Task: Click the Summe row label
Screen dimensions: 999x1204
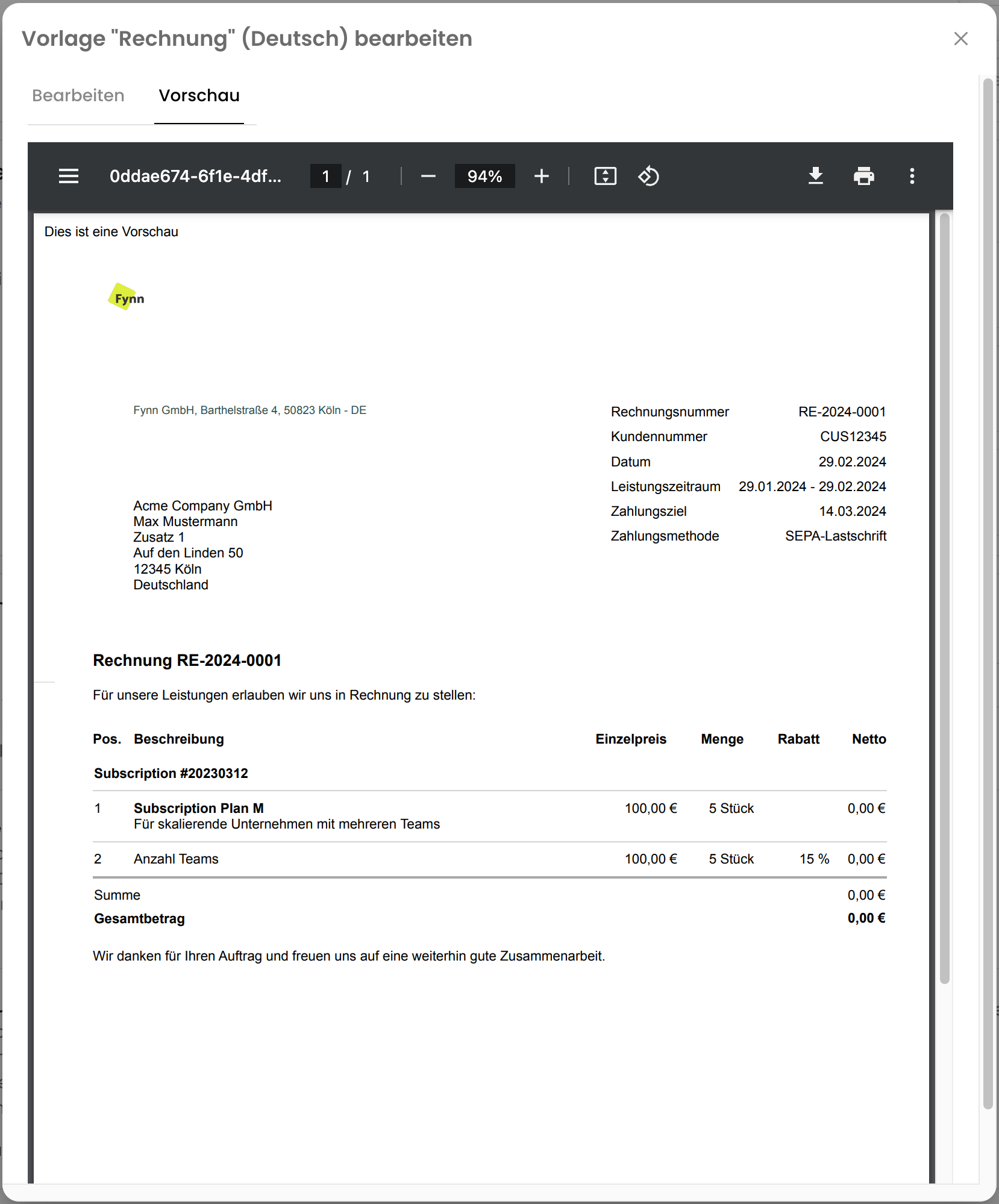Action: 117,895
